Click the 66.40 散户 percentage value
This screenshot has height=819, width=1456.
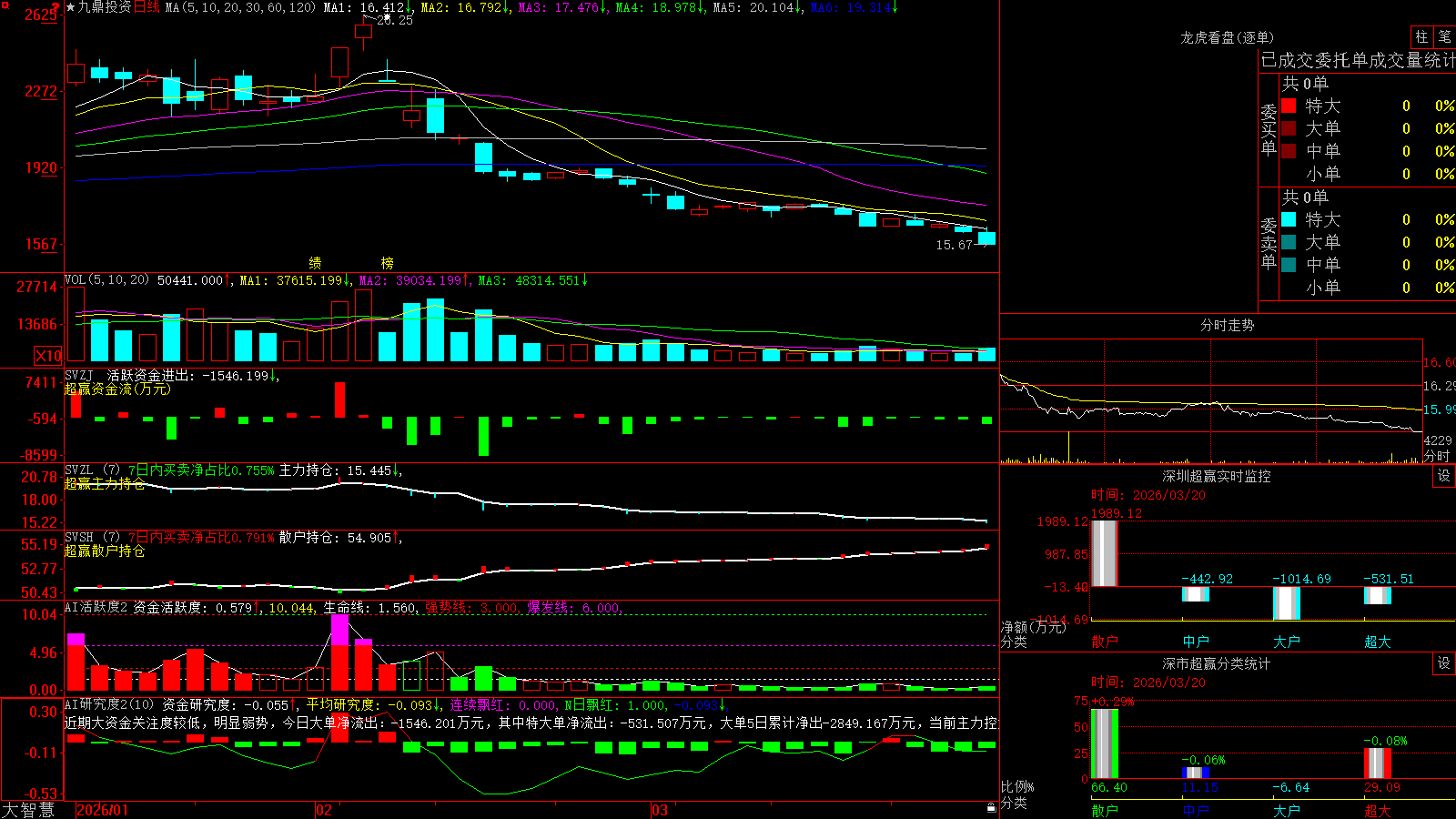pyautogui.click(x=1109, y=787)
